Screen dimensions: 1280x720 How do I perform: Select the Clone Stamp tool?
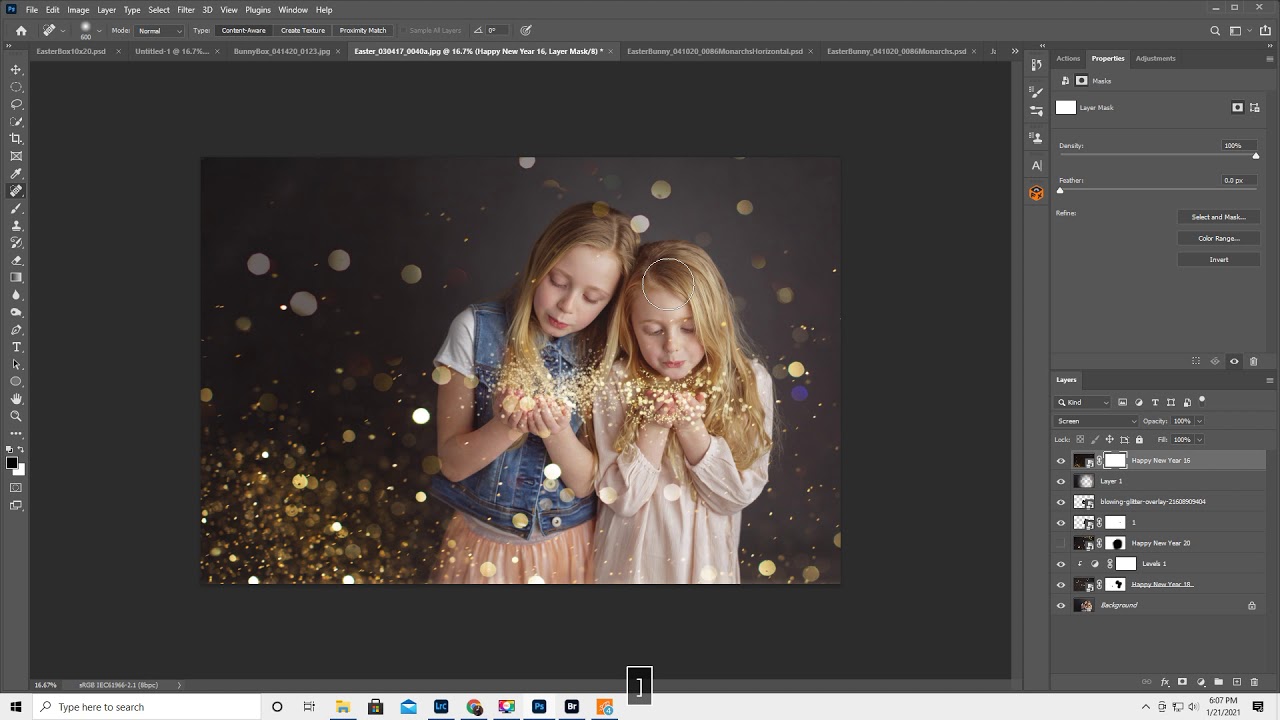(16, 225)
